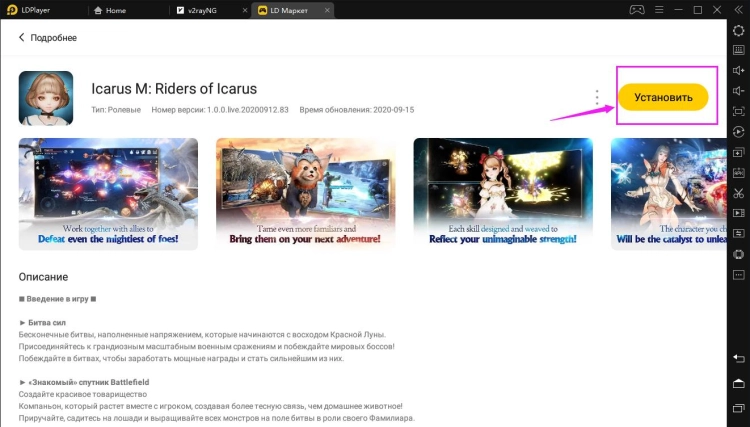750x427 pixels.
Task: Open the 'Reflect your unimaginable strength' screenshot
Action: pos(503,194)
